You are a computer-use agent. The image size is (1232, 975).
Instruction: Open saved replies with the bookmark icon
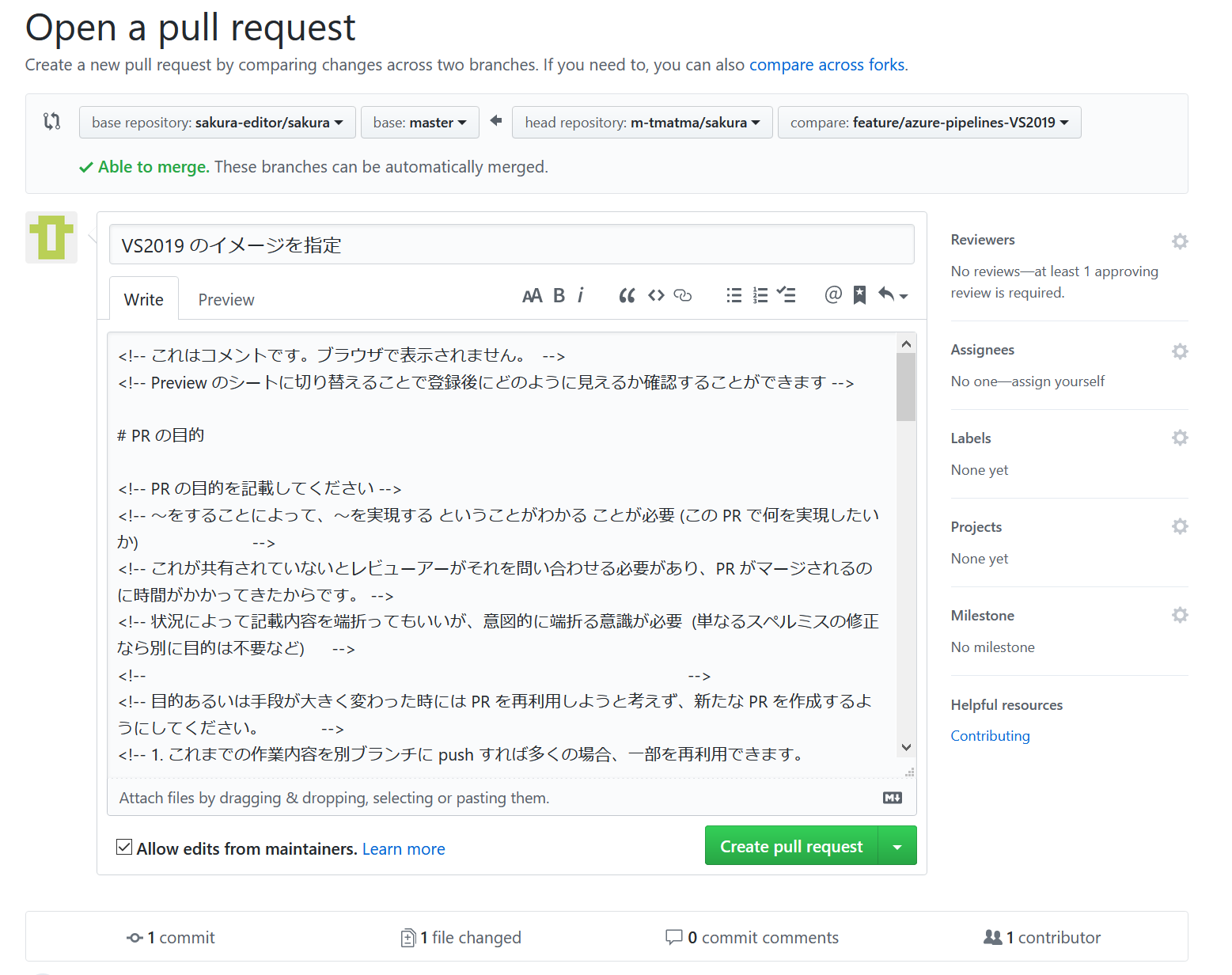(x=859, y=294)
